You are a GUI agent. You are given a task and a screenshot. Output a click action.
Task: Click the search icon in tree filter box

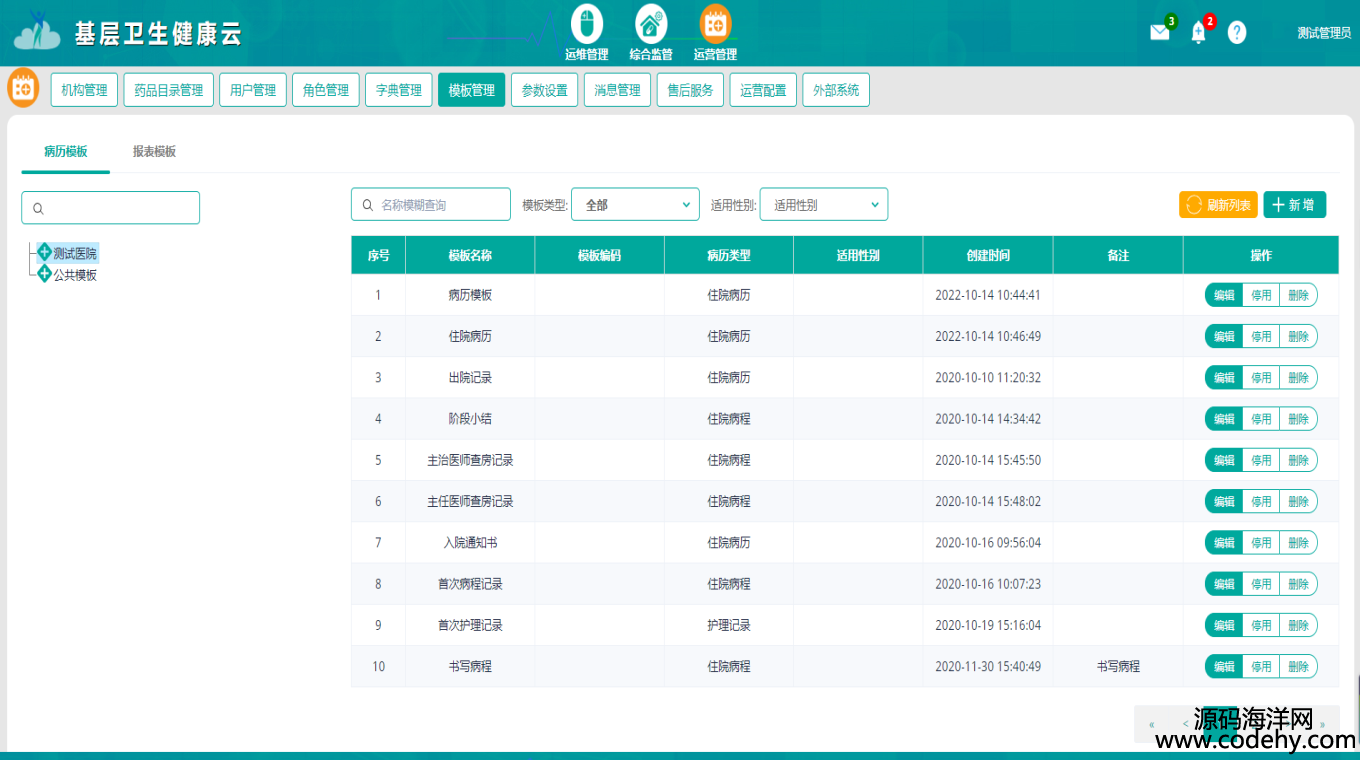pos(38,209)
